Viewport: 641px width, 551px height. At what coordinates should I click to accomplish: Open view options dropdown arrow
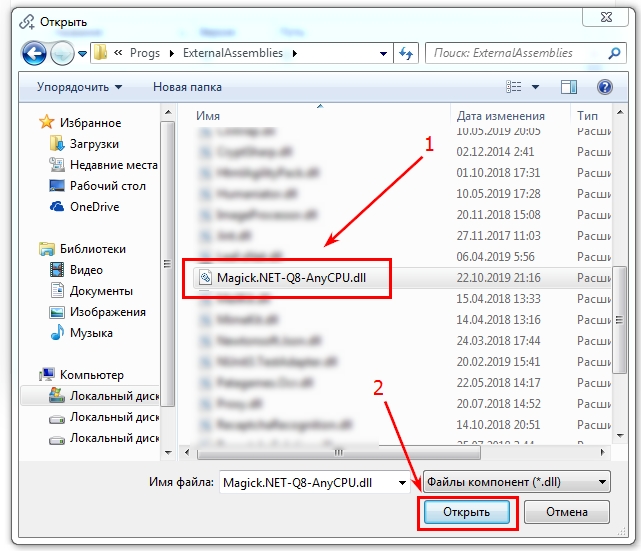(x=535, y=87)
